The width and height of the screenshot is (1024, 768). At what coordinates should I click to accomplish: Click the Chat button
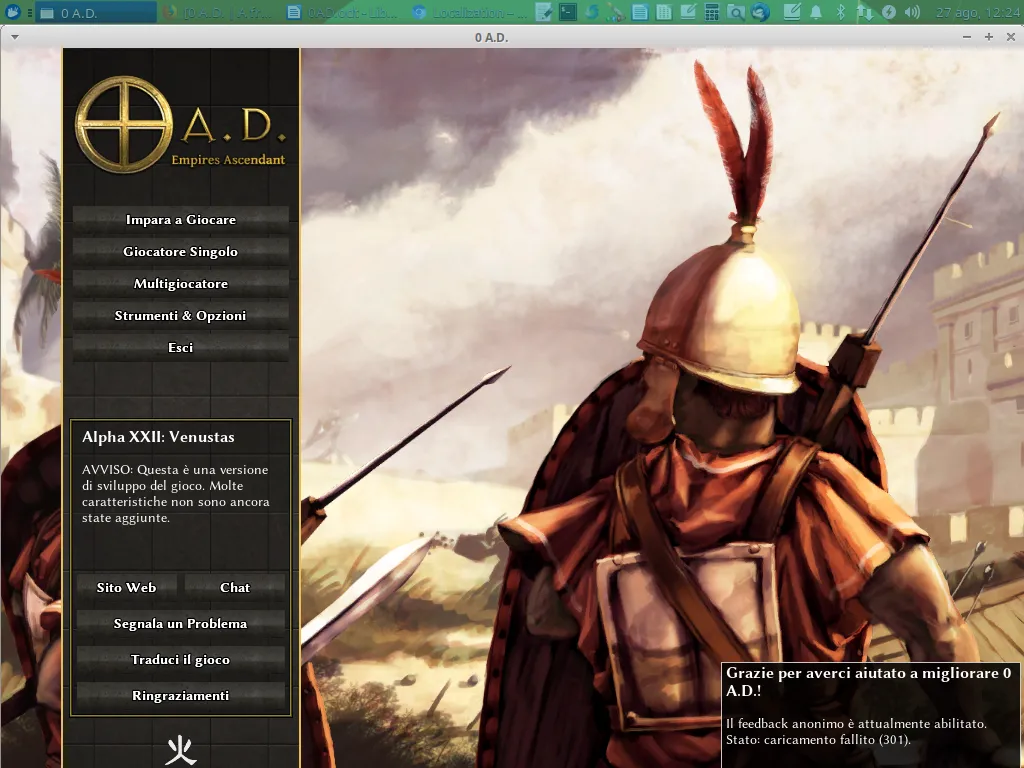click(x=235, y=587)
